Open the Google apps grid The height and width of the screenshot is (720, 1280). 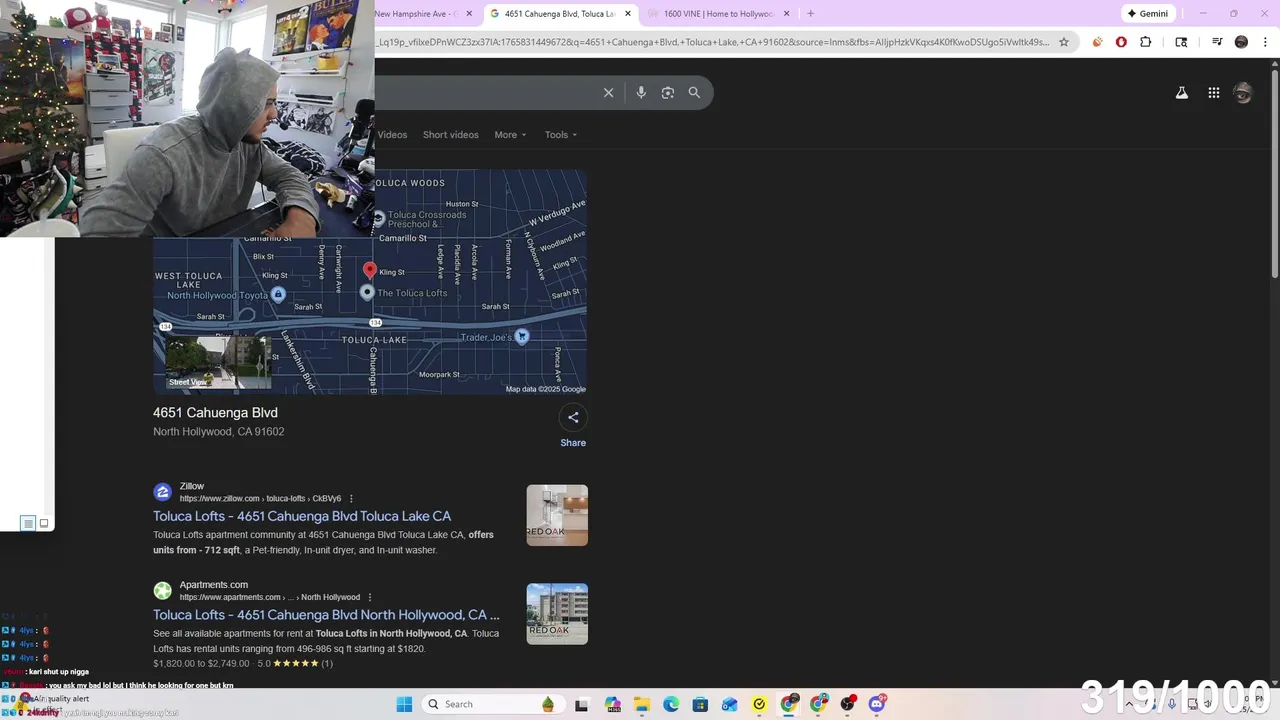pos(1213,93)
